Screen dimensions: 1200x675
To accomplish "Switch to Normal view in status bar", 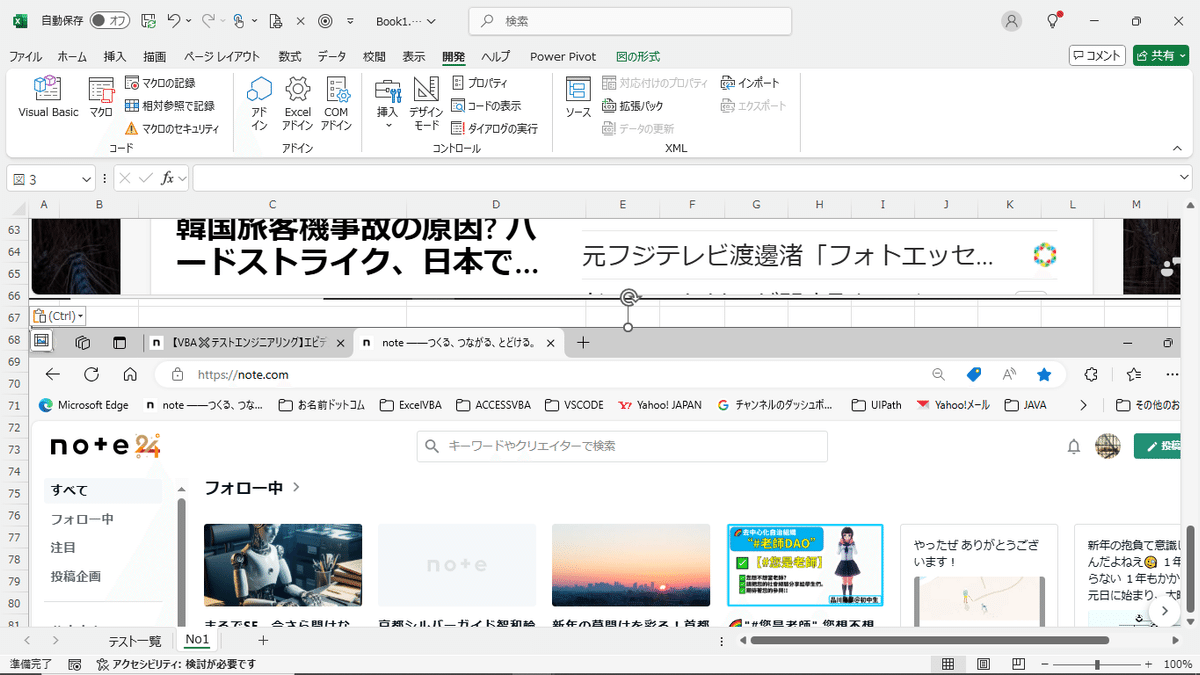I will point(948,664).
